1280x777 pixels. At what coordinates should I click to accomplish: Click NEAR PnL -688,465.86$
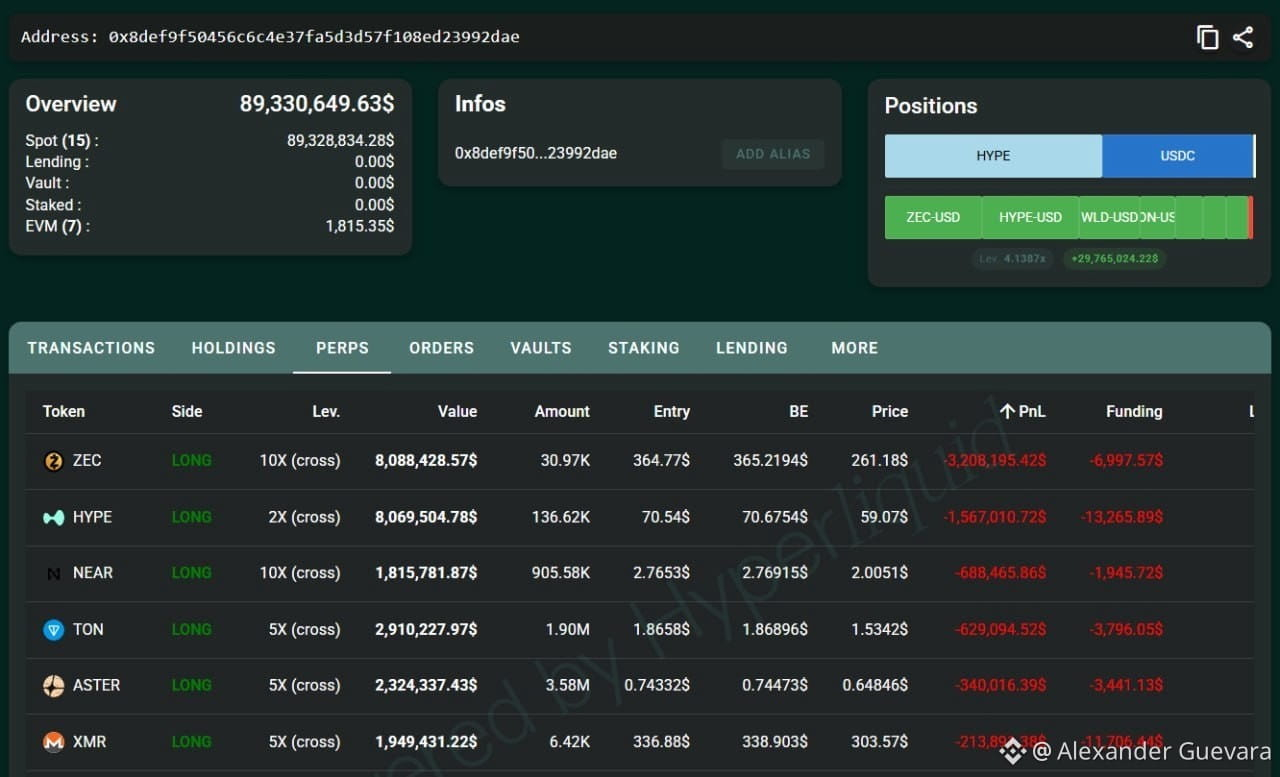click(x=1002, y=573)
